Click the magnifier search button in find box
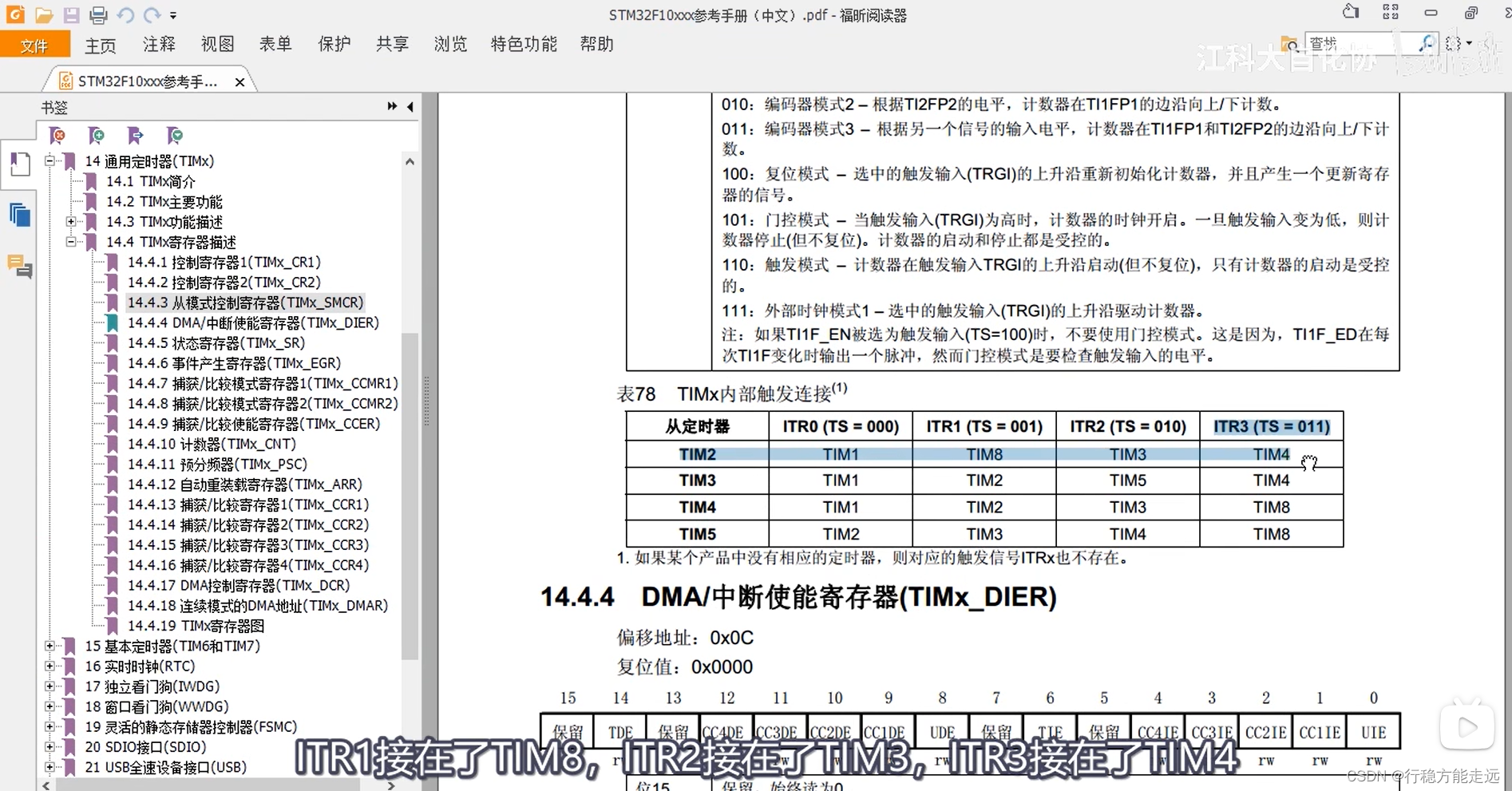 [1426, 43]
